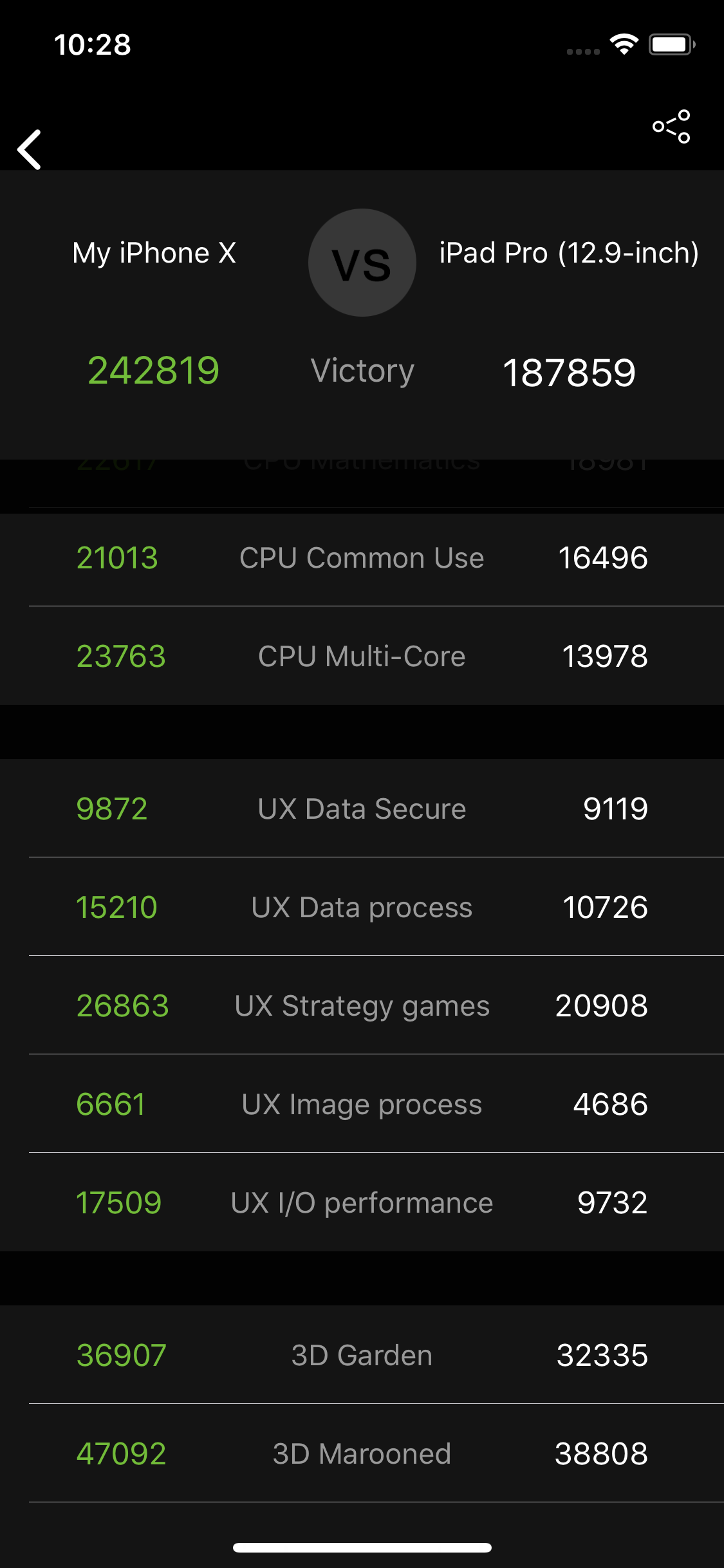Tap the back arrow icon
This screenshot has height=1568, width=724.
click(30, 149)
